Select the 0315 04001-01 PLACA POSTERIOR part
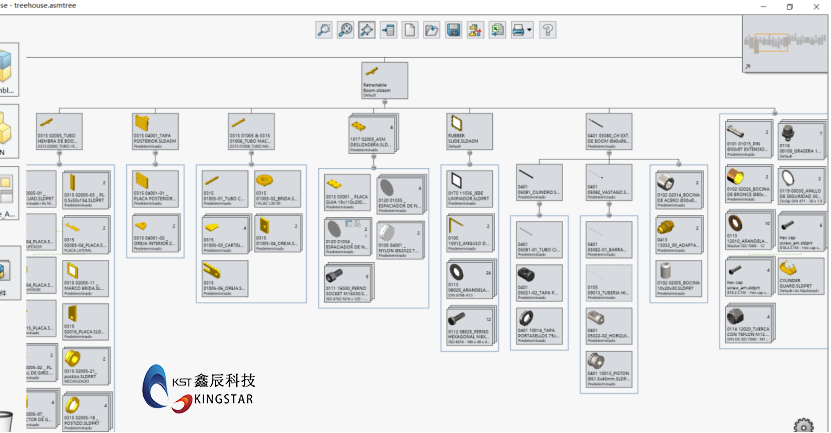 (155, 189)
